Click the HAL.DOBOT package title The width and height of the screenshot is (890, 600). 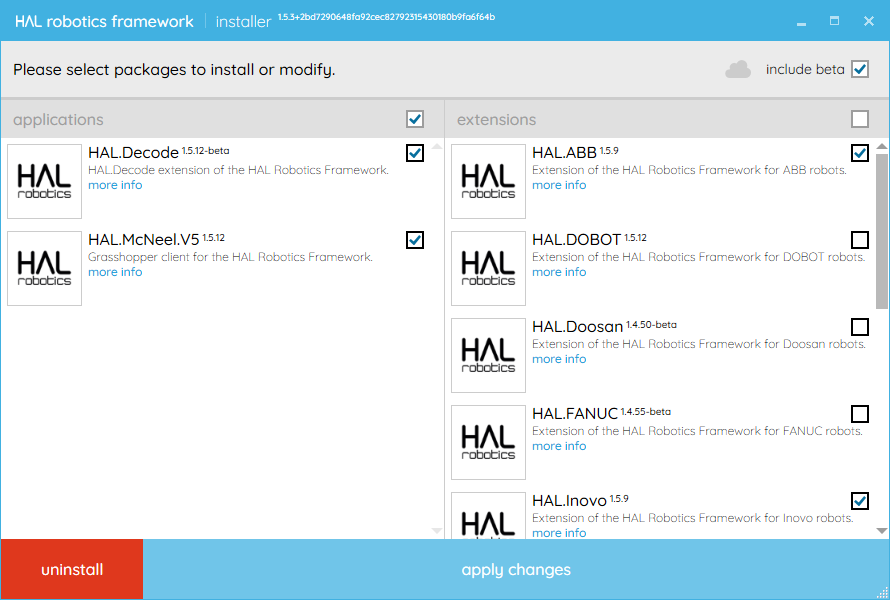[x=577, y=240]
